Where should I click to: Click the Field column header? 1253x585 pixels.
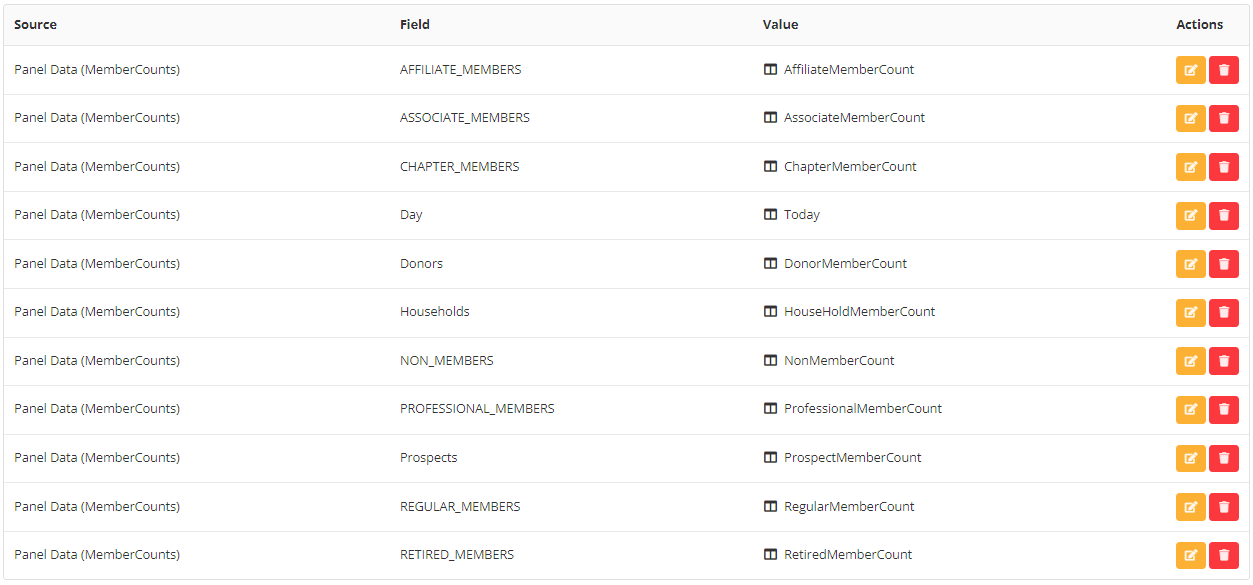click(x=415, y=25)
